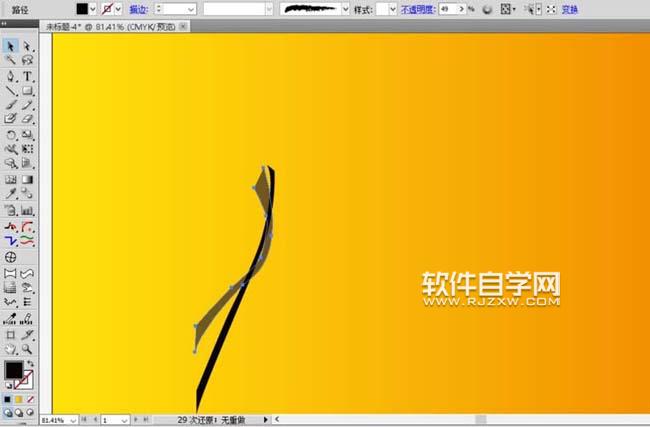
Task: Select the Symbol Sprayer tool
Action: coord(10,210)
